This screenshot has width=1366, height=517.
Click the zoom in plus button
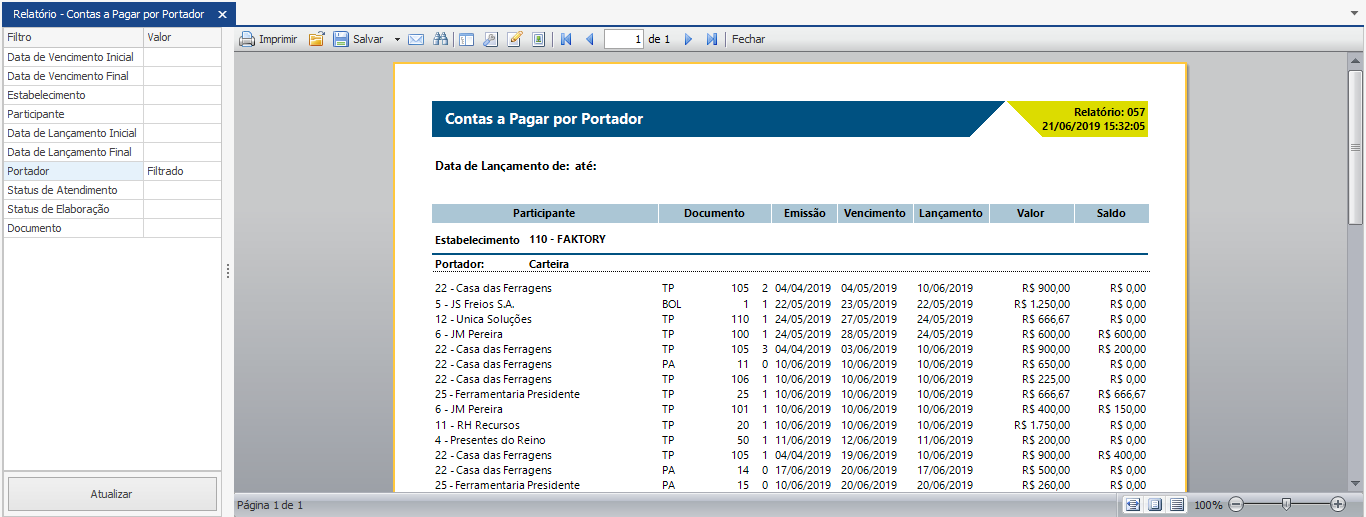[x=1338, y=505]
